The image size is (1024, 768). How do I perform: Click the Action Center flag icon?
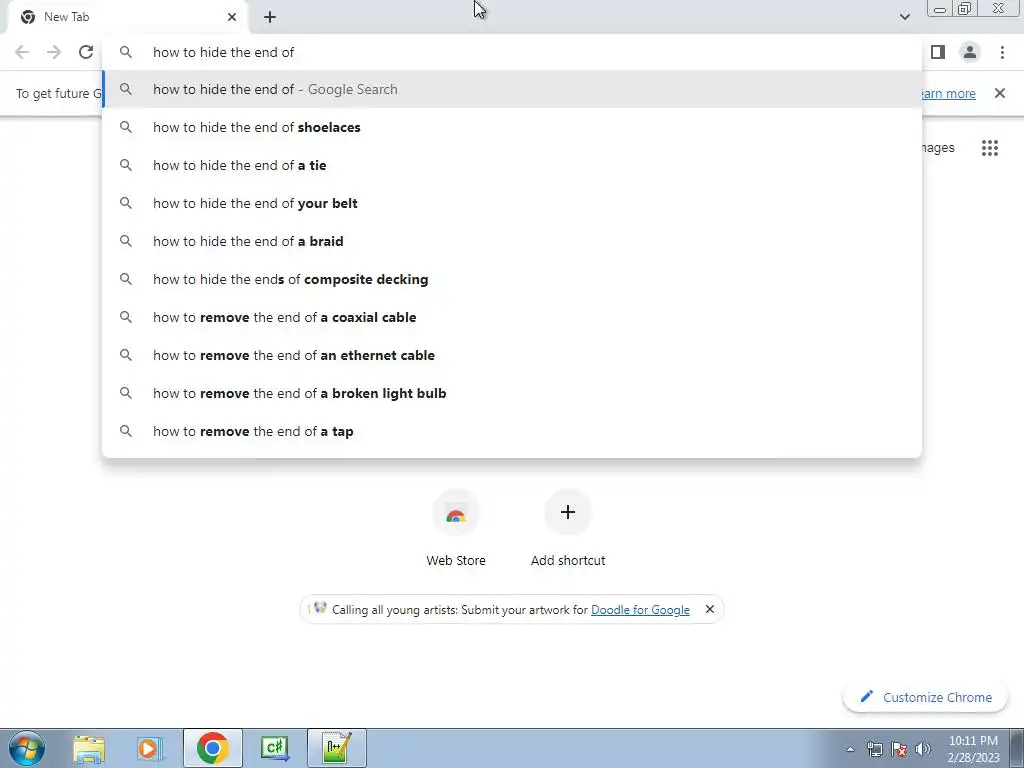899,749
